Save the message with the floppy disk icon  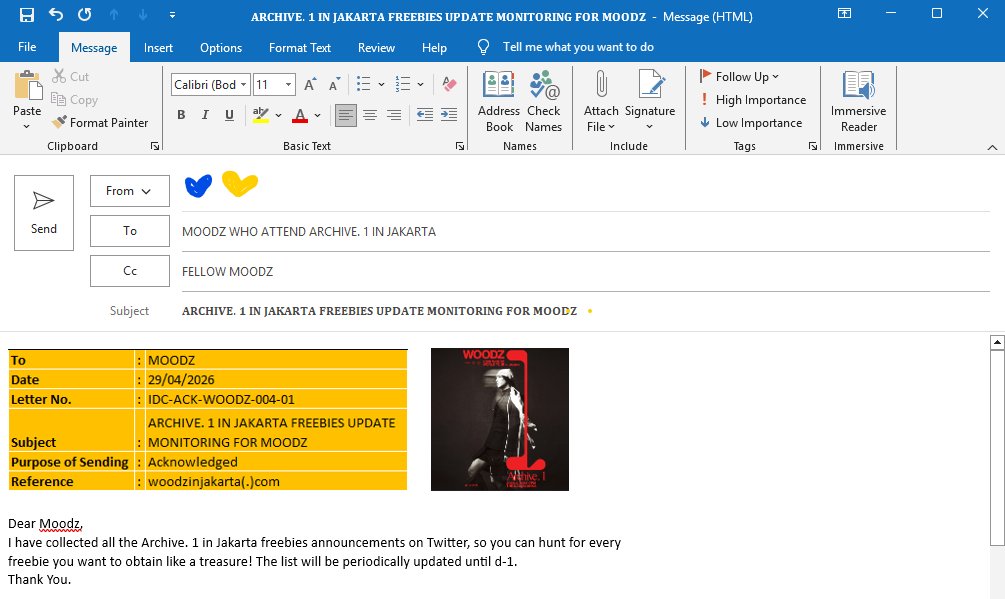(x=27, y=15)
